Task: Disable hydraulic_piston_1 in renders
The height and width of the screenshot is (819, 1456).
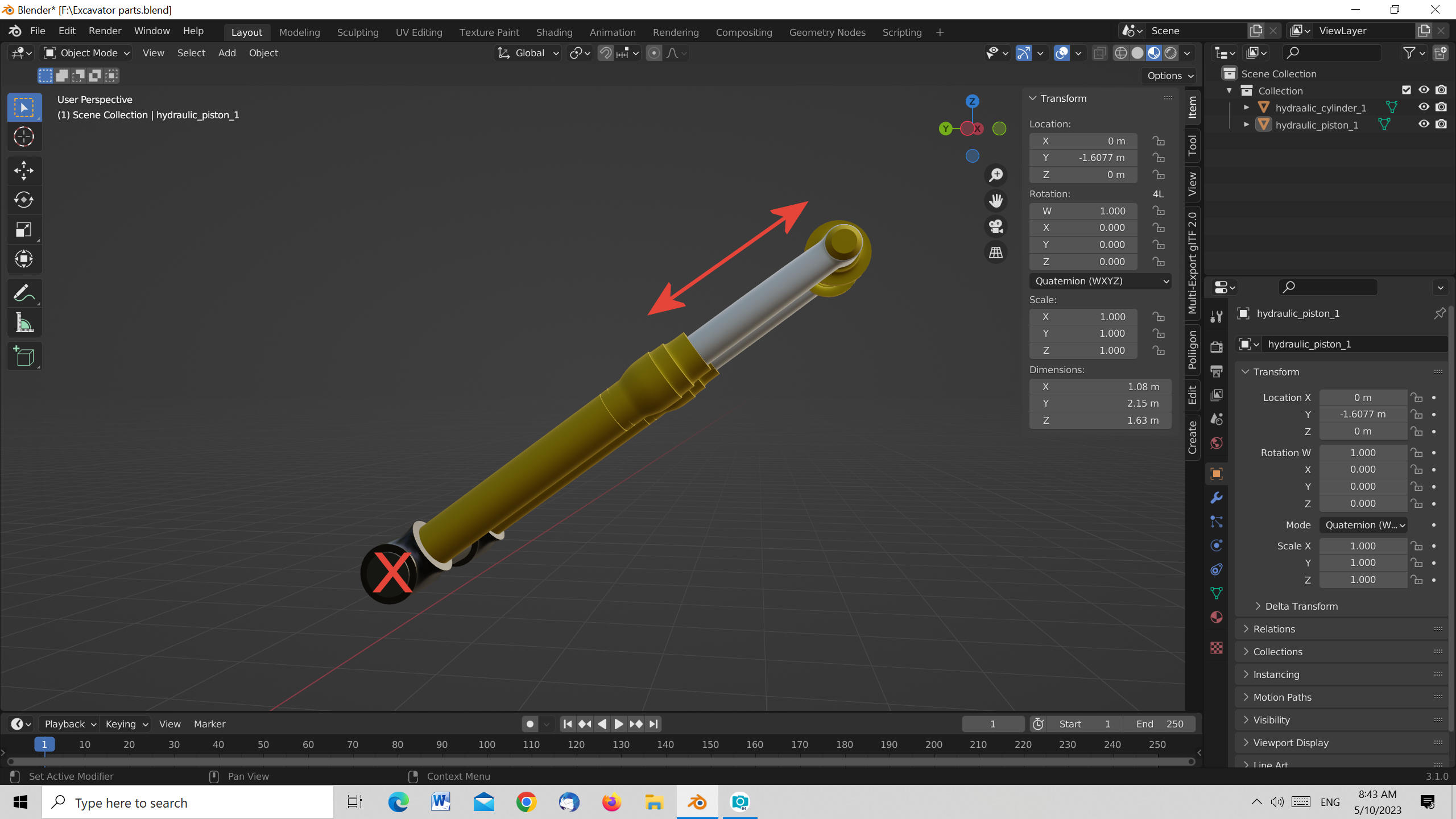Action: pos(1441,124)
